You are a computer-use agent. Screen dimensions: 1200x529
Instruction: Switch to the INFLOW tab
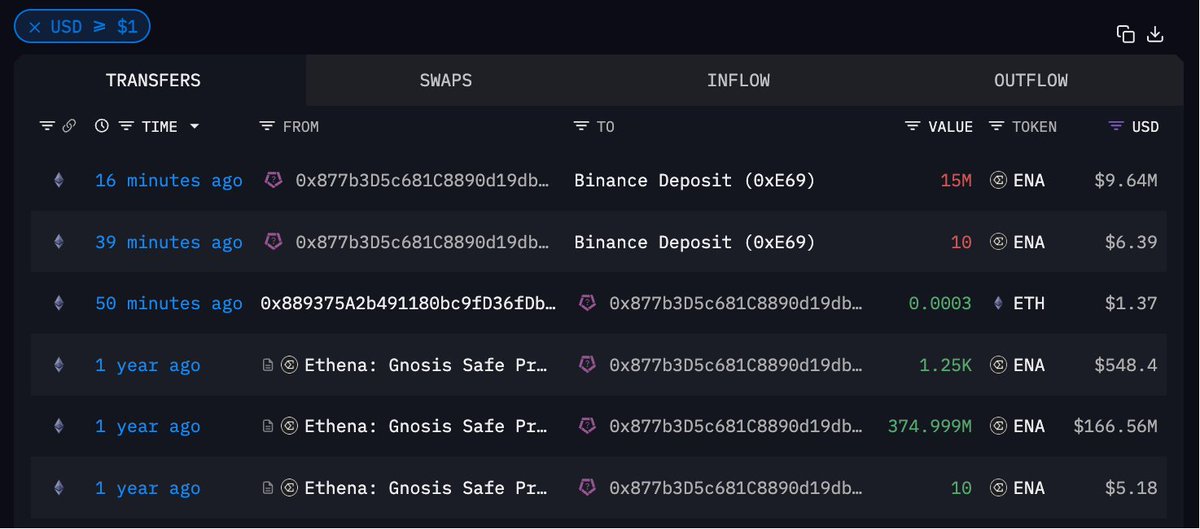pos(738,80)
